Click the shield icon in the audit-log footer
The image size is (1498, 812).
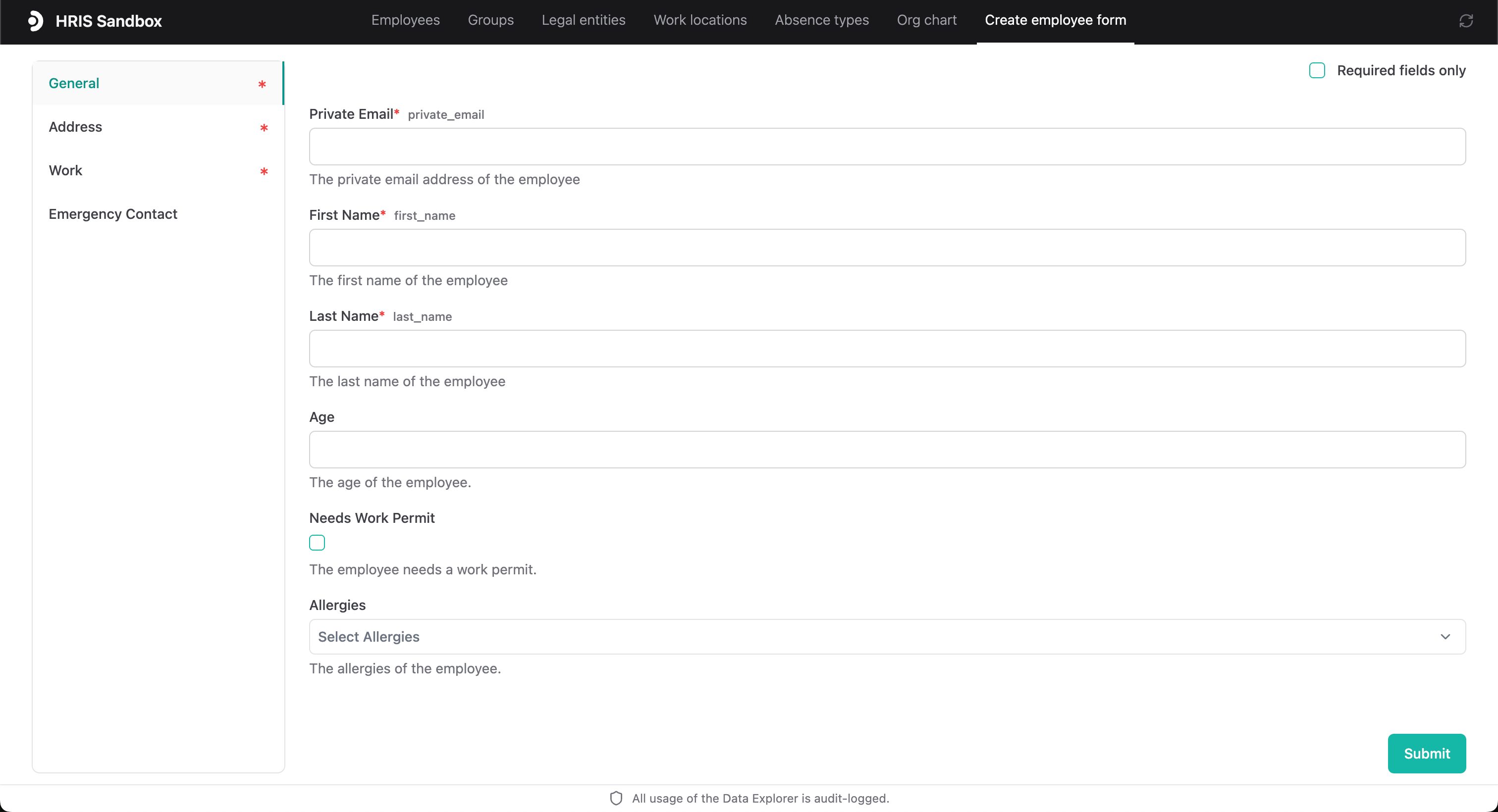[616, 798]
